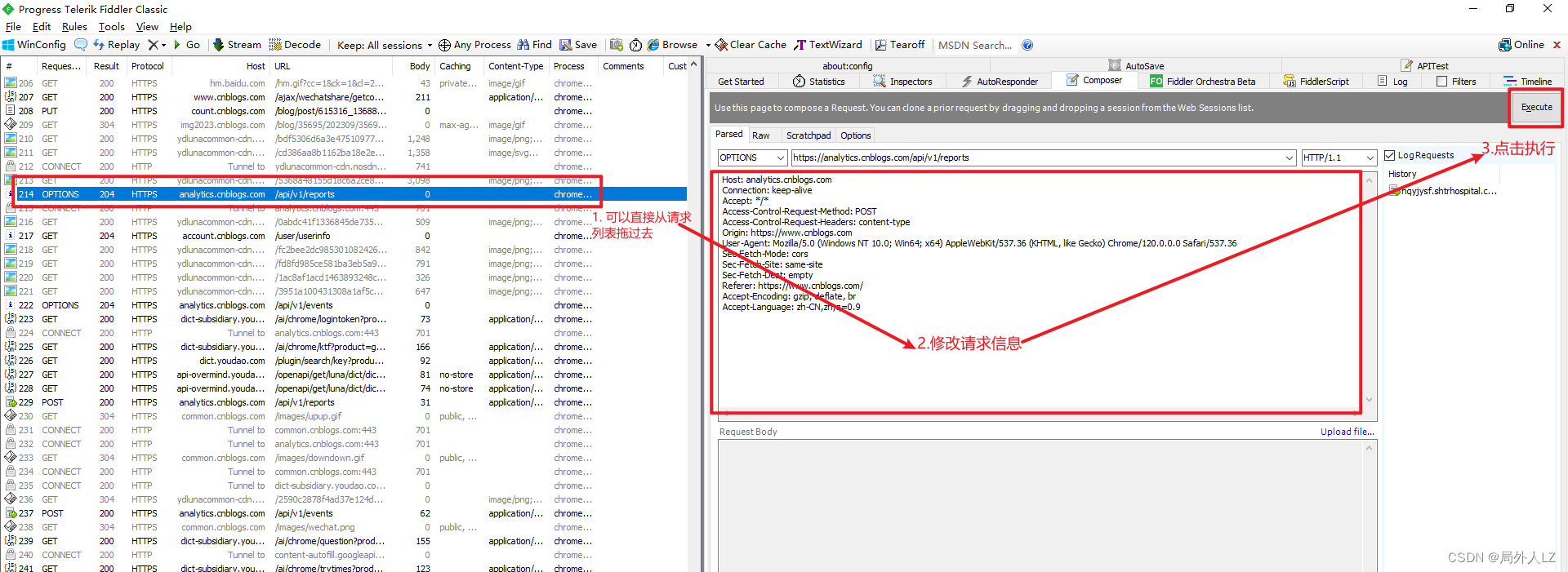The height and width of the screenshot is (572, 1568).
Task: Click the Comment speech-bubble toolbar icon
Action: tap(80, 45)
